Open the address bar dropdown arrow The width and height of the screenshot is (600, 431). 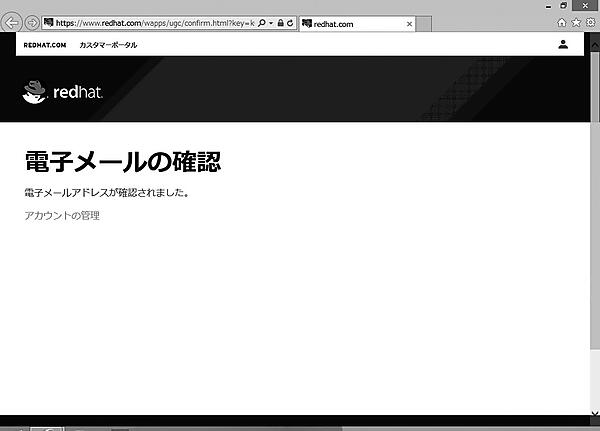[271, 23]
